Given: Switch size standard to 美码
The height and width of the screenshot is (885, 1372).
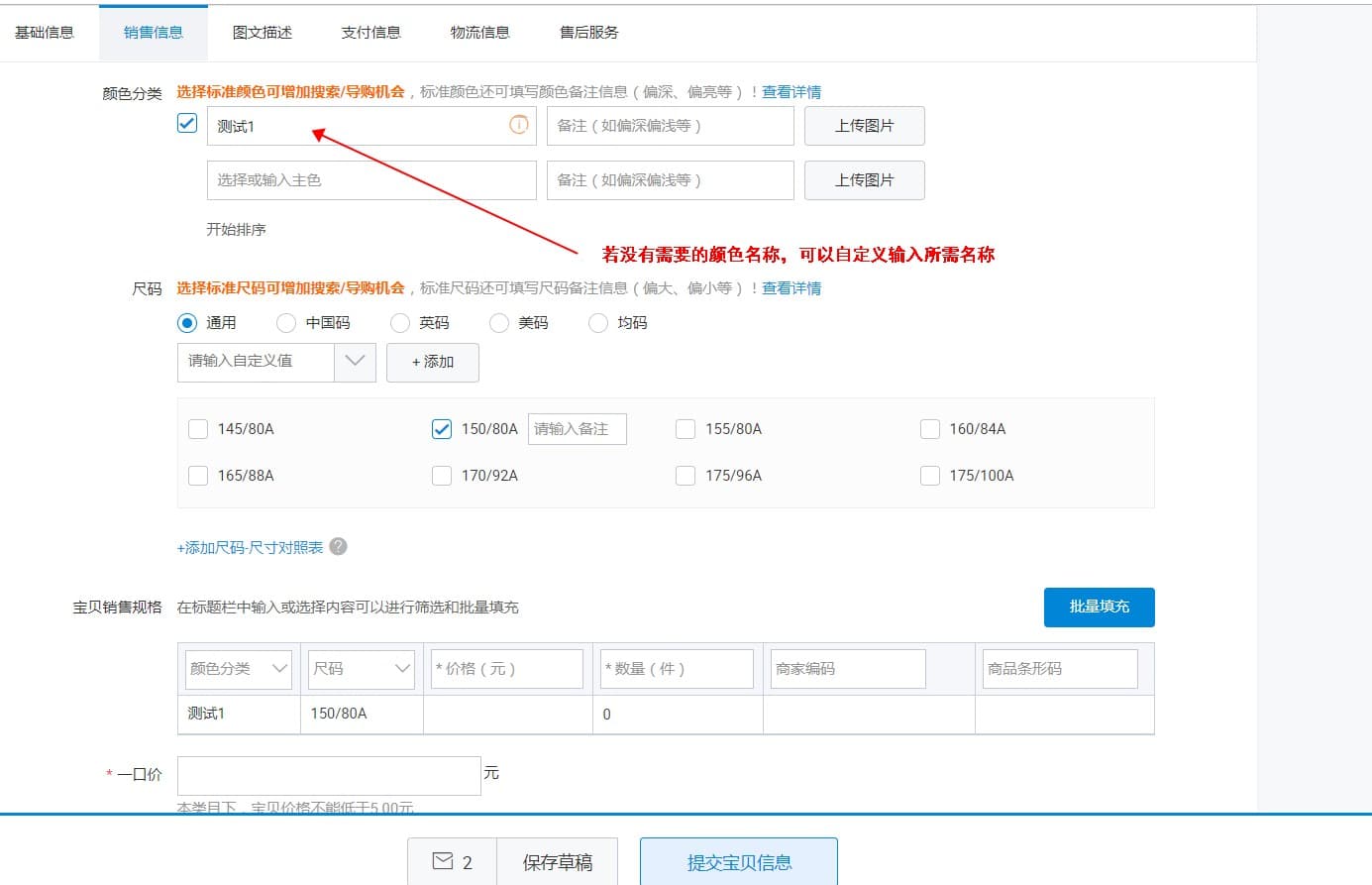Looking at the screenshot, I should [498, 322].
